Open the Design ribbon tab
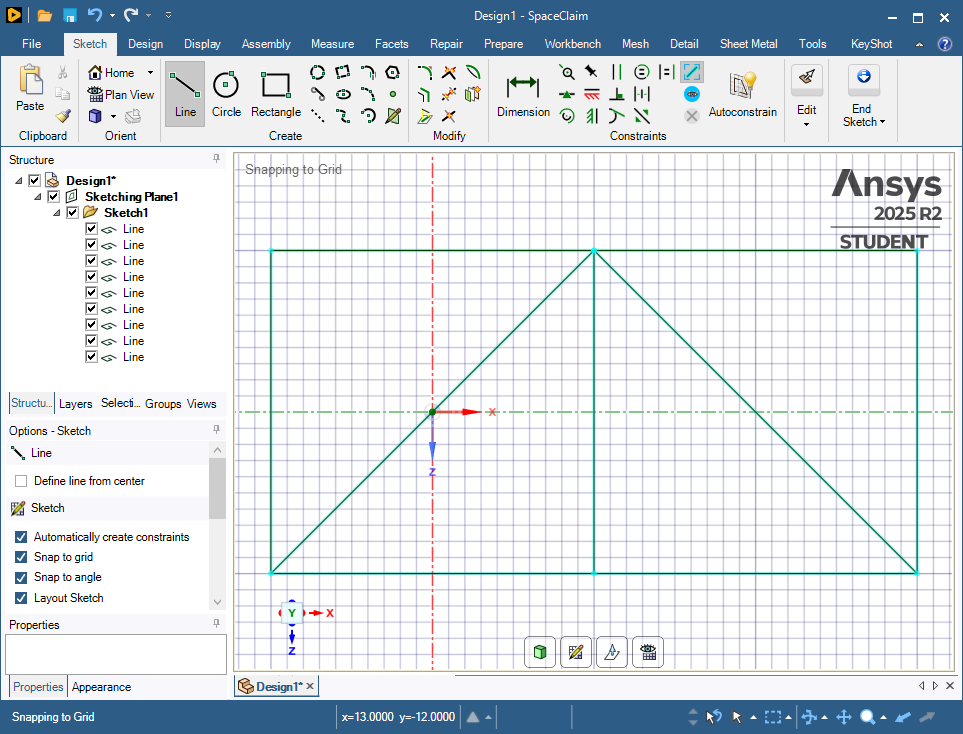 [x=145, y=44]
